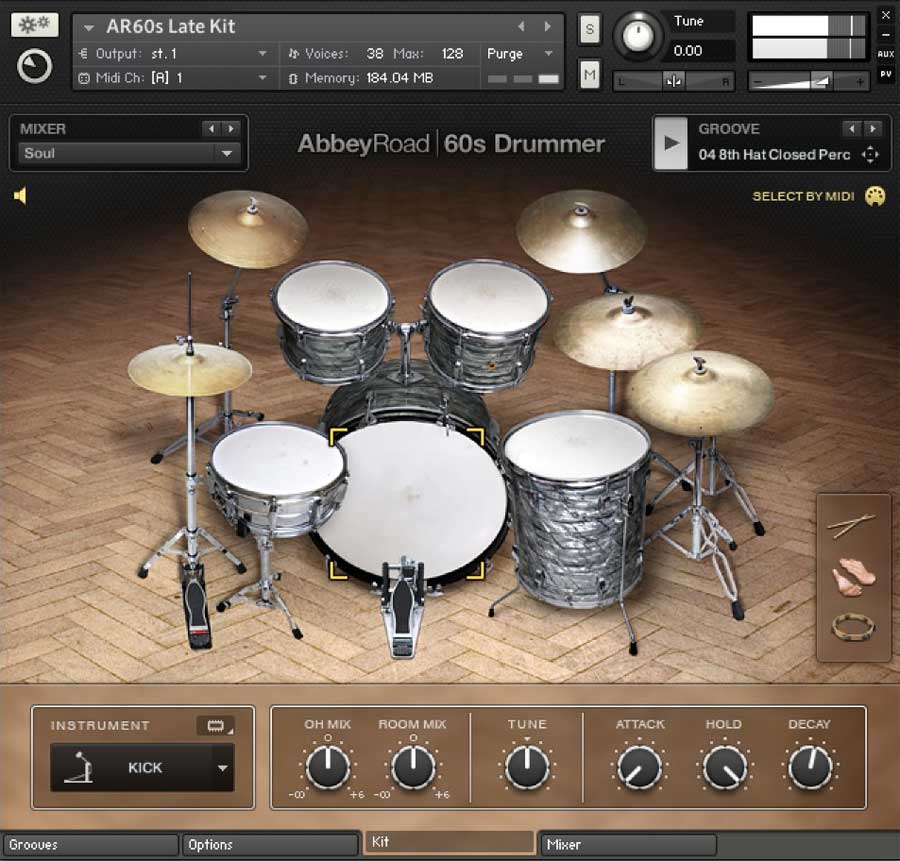Expand the Mixer preset Soul dropdown
The image size is (900, 861).
coord(227,153)
